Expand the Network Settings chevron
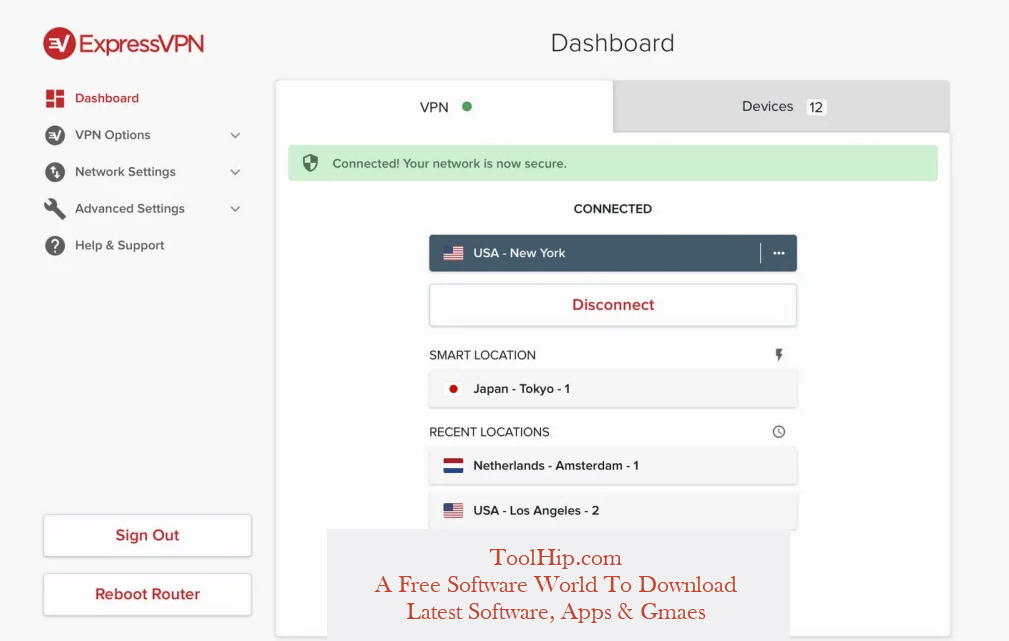Image resolution: width=1009 pixels, height=641 pixels. 236,172
